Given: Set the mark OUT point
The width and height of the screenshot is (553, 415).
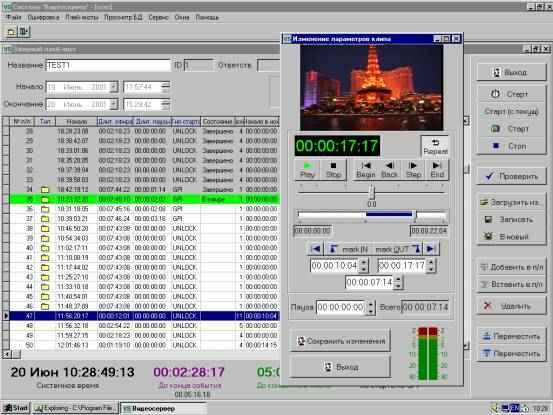Looking at the screenshot, I should (x=398, y=249).
